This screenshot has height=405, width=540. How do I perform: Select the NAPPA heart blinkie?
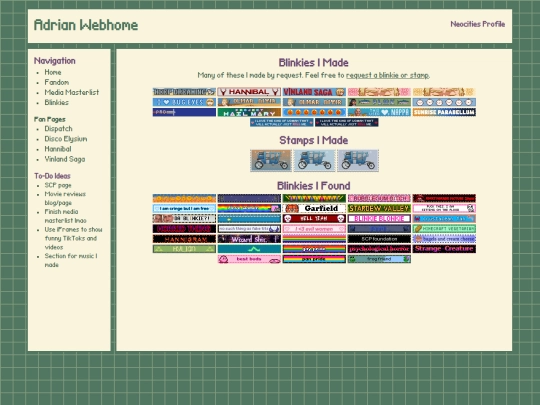coord(379,112)
